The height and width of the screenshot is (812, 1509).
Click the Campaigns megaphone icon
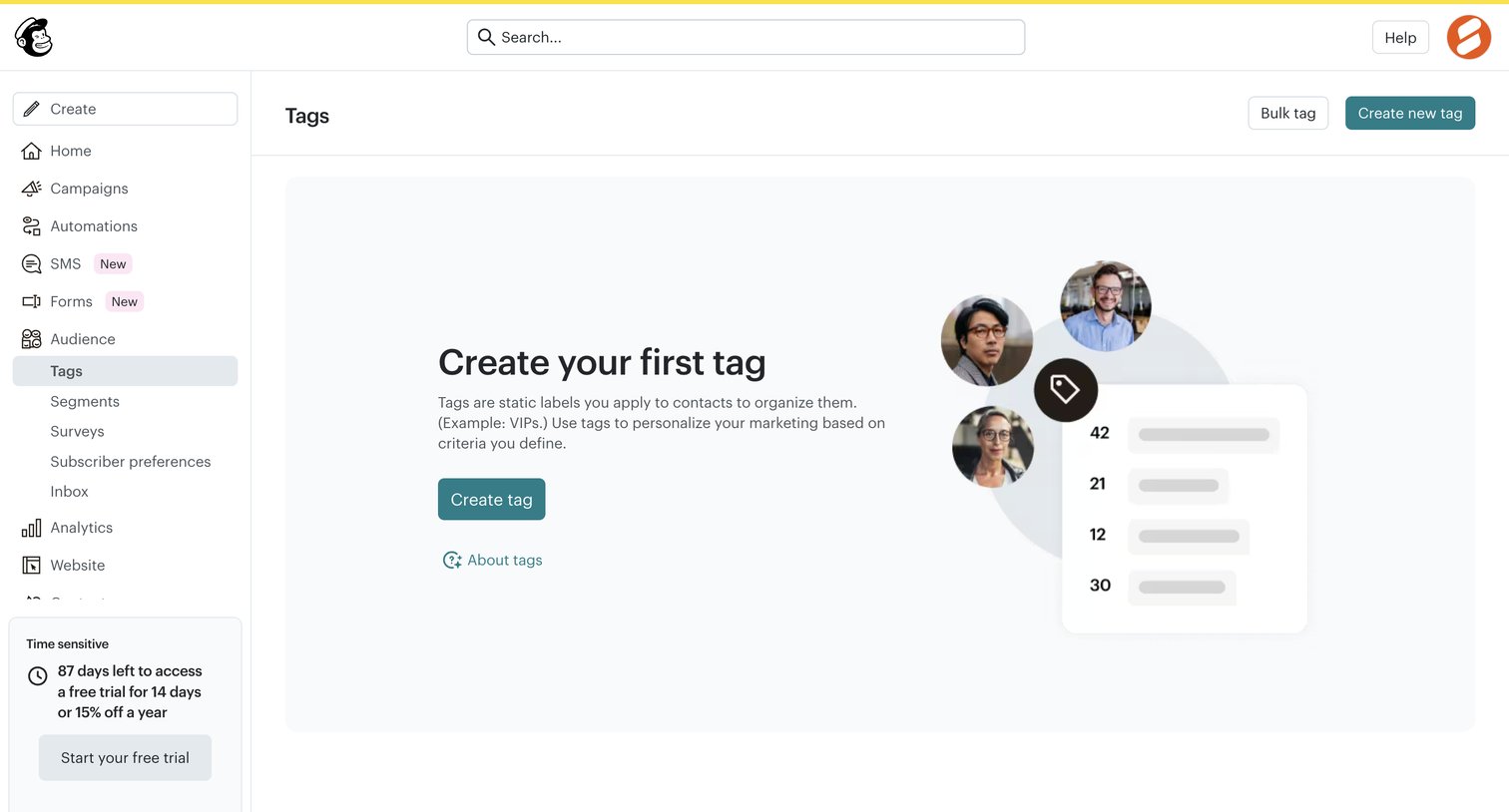pyautogui.click(x=32, y=189)
